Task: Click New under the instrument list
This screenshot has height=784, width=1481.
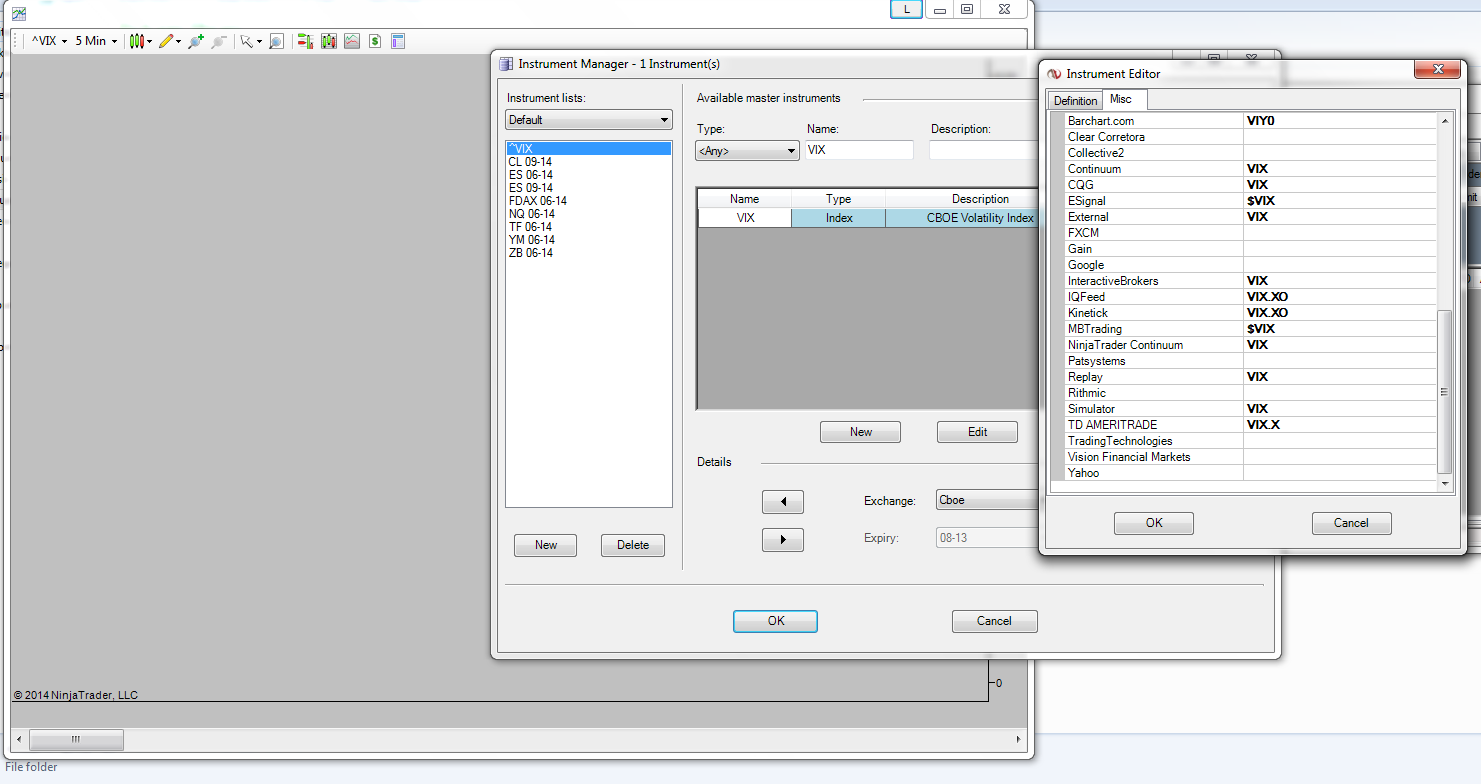Action: tap(546, 545)
